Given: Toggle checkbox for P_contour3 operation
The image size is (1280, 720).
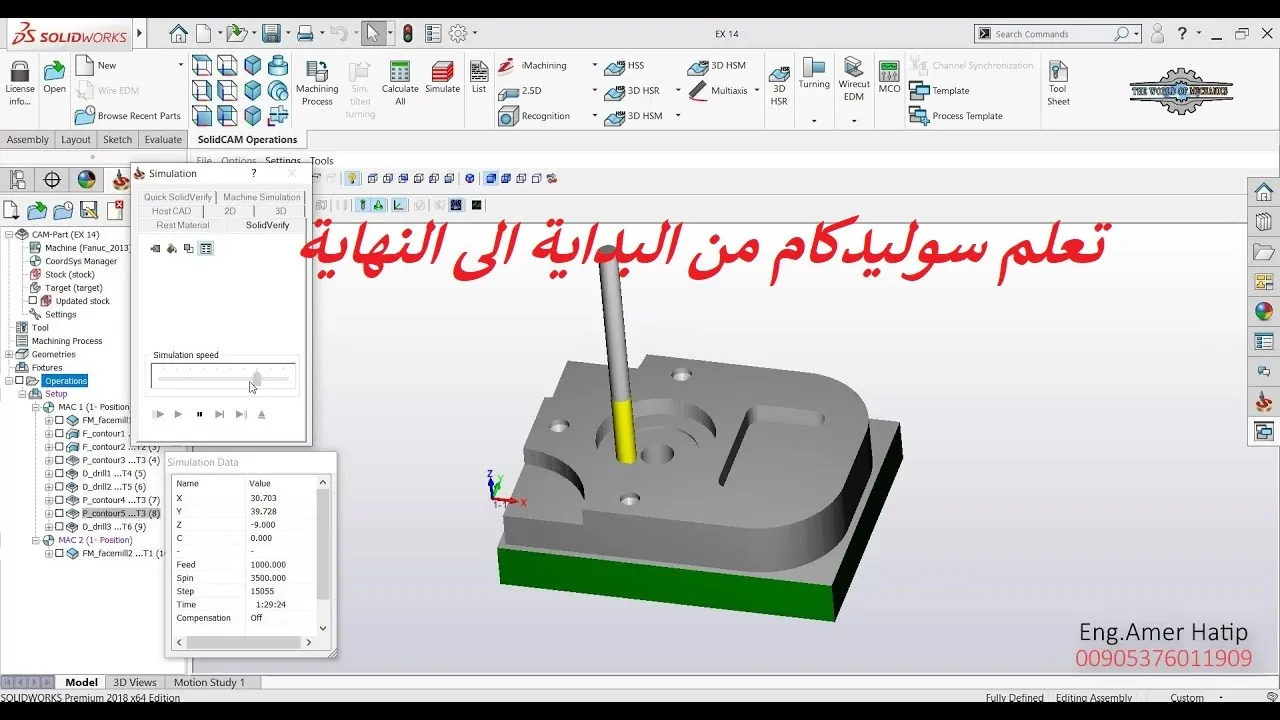Looking at the screenshot, I should (59, 460).
